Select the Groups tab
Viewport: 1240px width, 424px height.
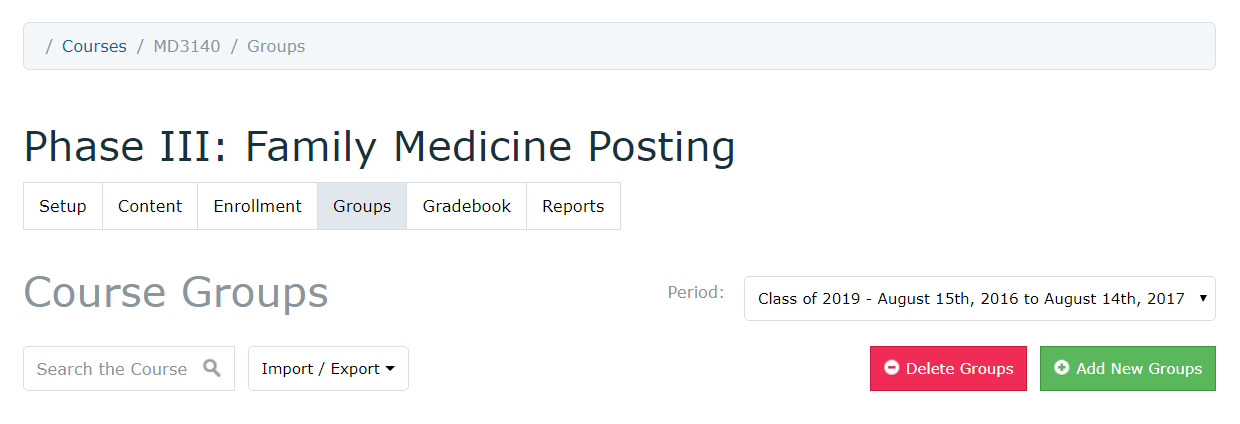[x=362, y=206]
